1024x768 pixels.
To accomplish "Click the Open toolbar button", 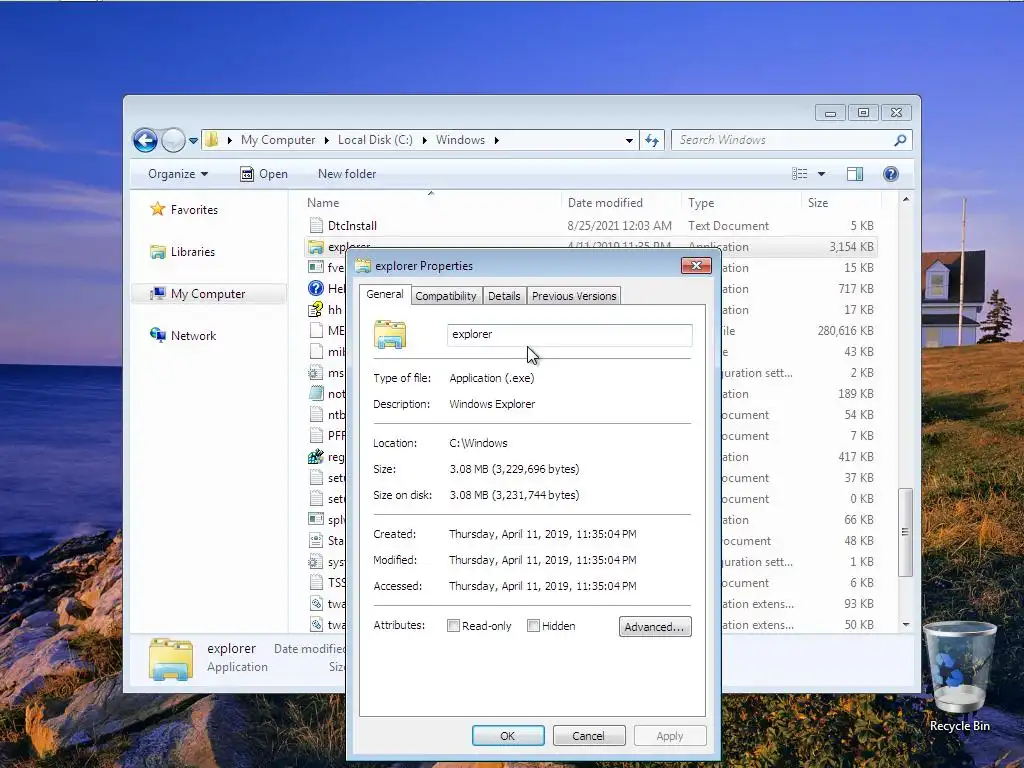I will pos(264,174).
